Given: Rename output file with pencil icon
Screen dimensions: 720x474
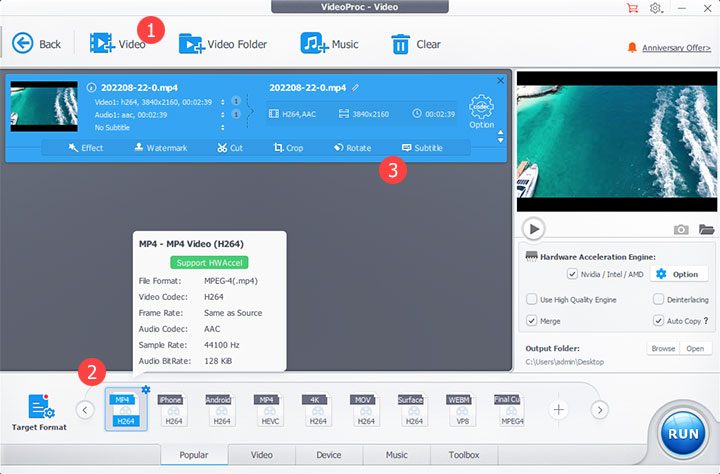Looking at the screenshot, I should coord(355,88).
